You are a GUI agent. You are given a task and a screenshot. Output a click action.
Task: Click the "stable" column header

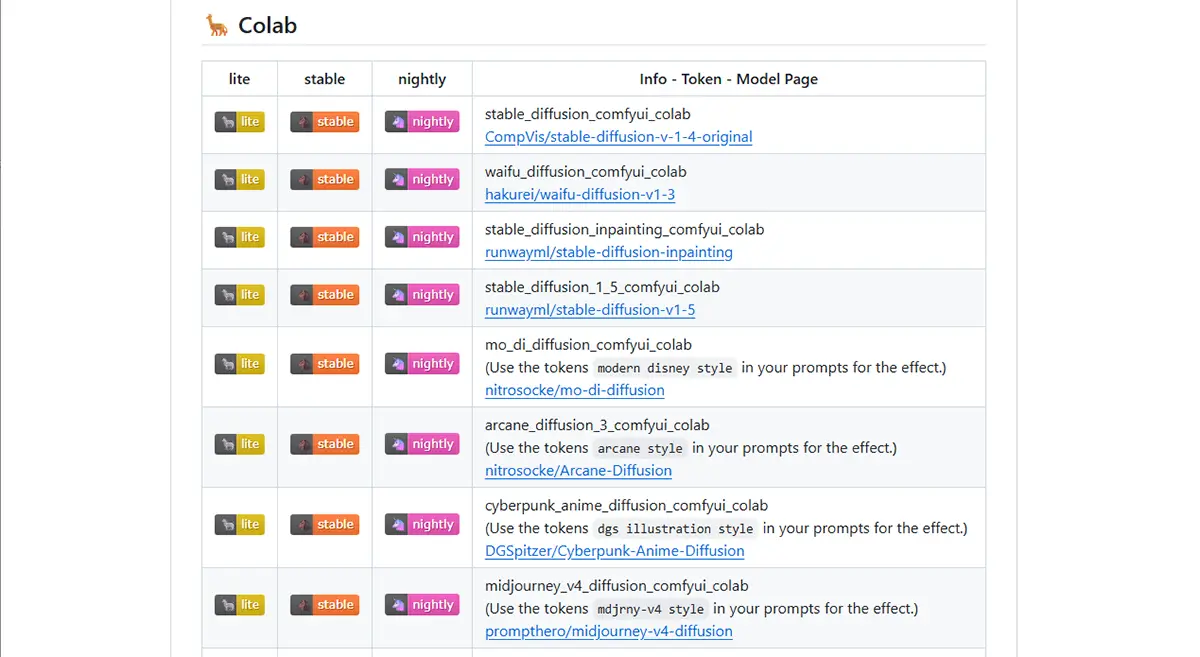click(325, 79)
